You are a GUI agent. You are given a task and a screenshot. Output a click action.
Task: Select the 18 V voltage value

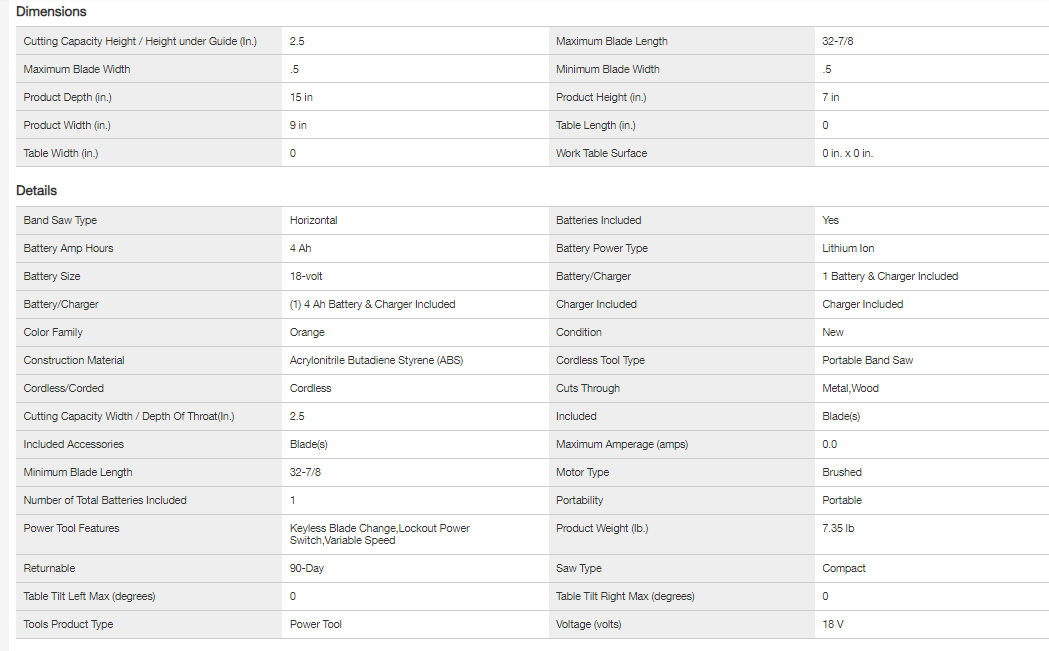[x=833, y=624]
